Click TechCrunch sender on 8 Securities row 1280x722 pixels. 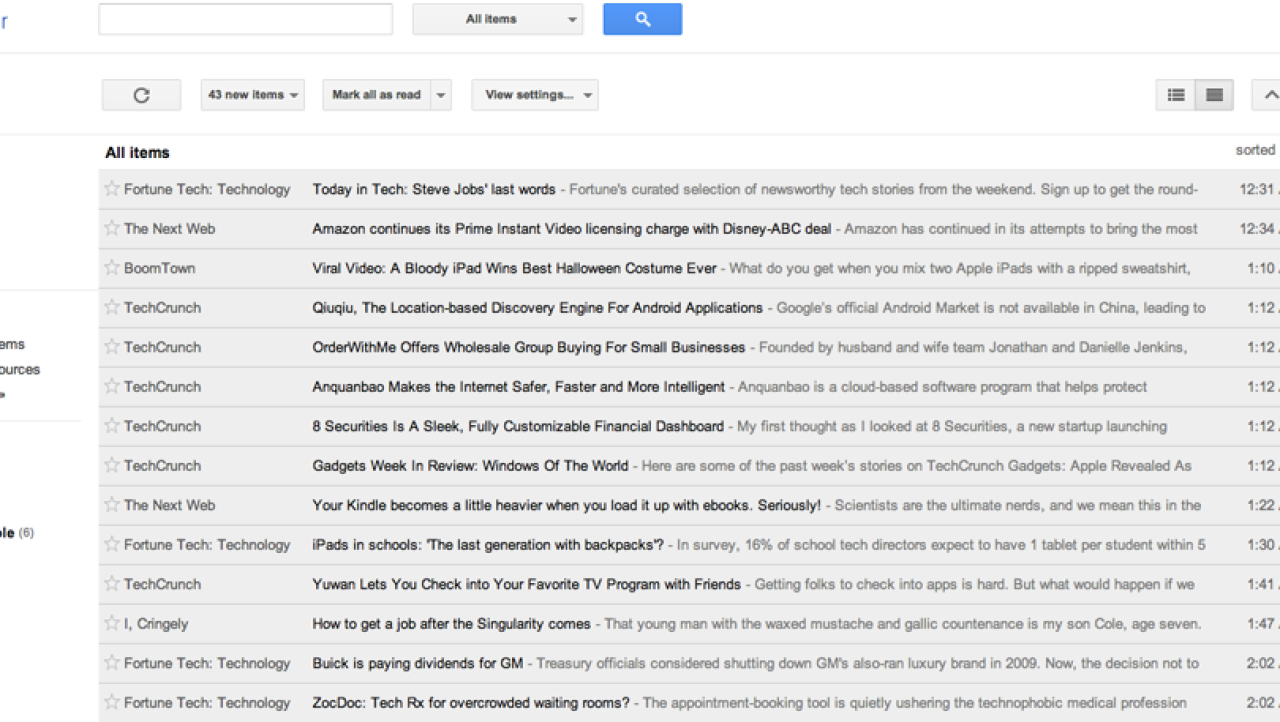[x=162, y=426]
